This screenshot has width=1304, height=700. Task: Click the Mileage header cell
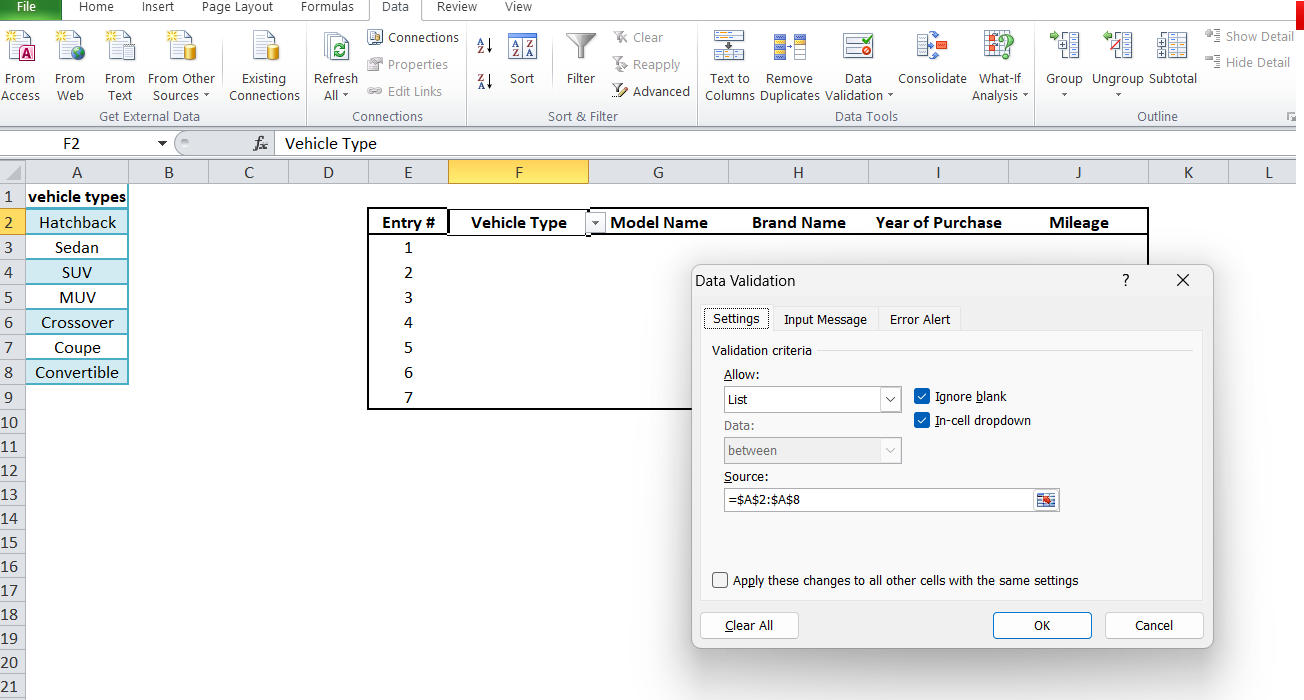[1078, 222]
